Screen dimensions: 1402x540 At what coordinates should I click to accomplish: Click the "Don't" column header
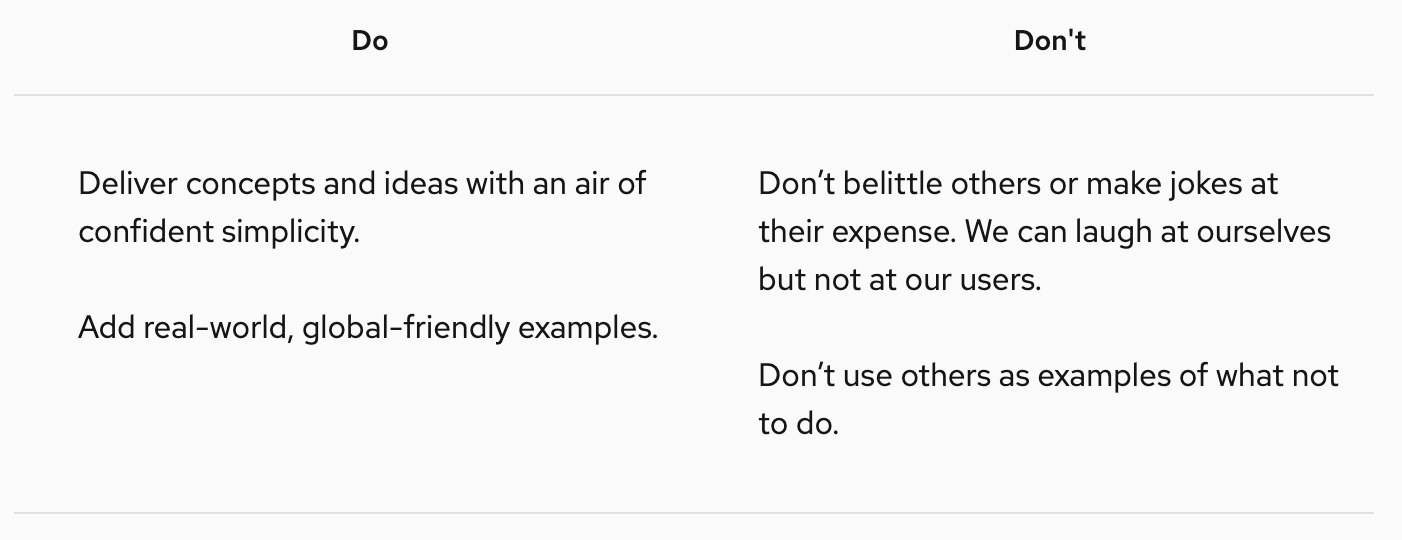(1049, 41)
